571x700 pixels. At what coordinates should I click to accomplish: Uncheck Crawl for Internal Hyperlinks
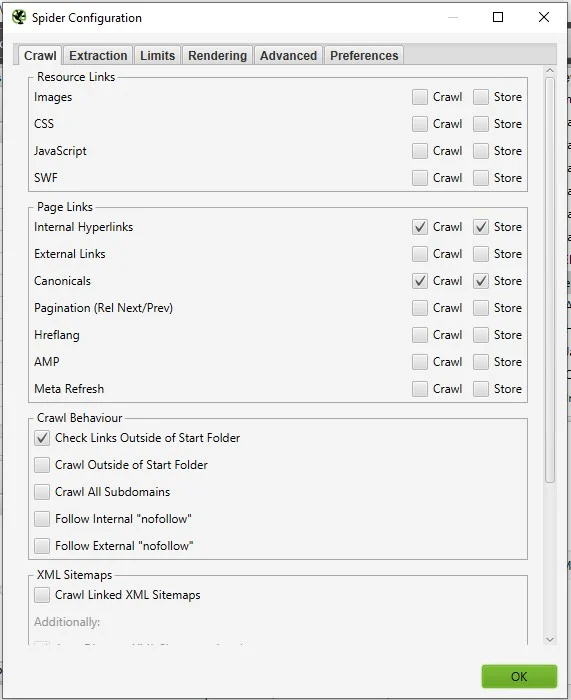[x=420, y=227]
